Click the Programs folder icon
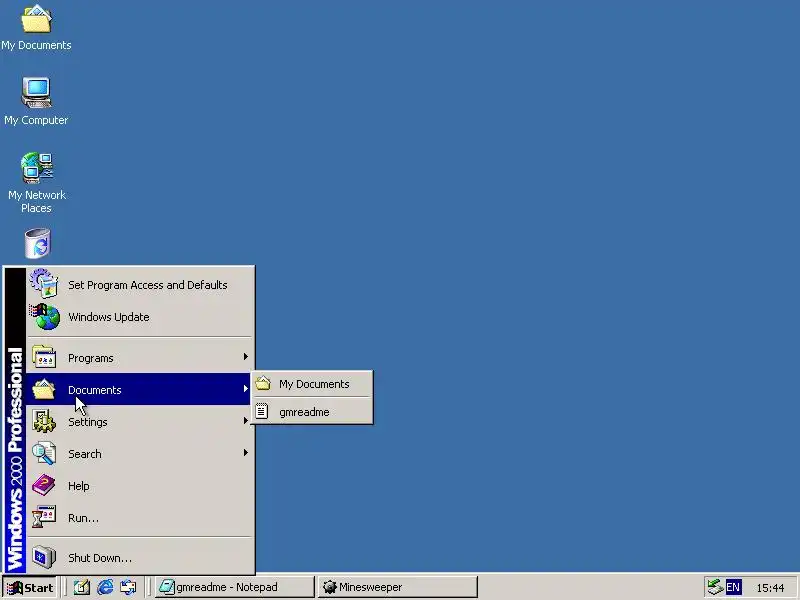Viewport: 800px width, 600px height. [44, 357]
